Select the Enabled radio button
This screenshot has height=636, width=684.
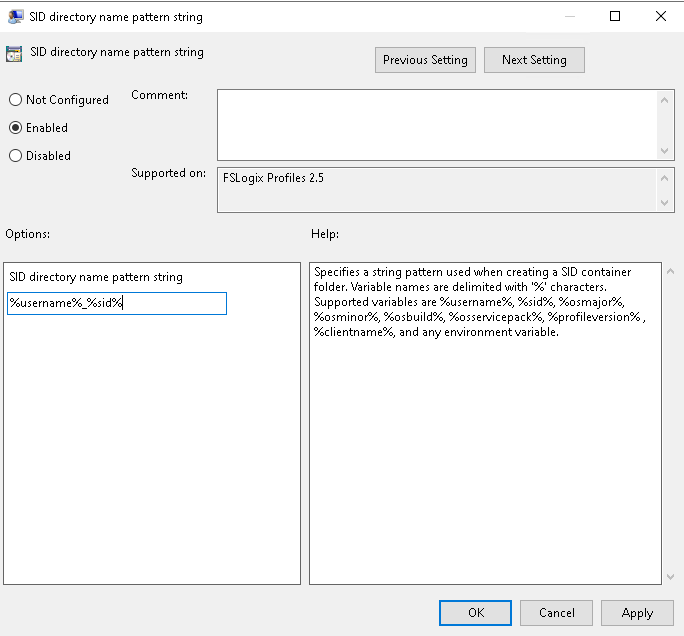[15, 128]
